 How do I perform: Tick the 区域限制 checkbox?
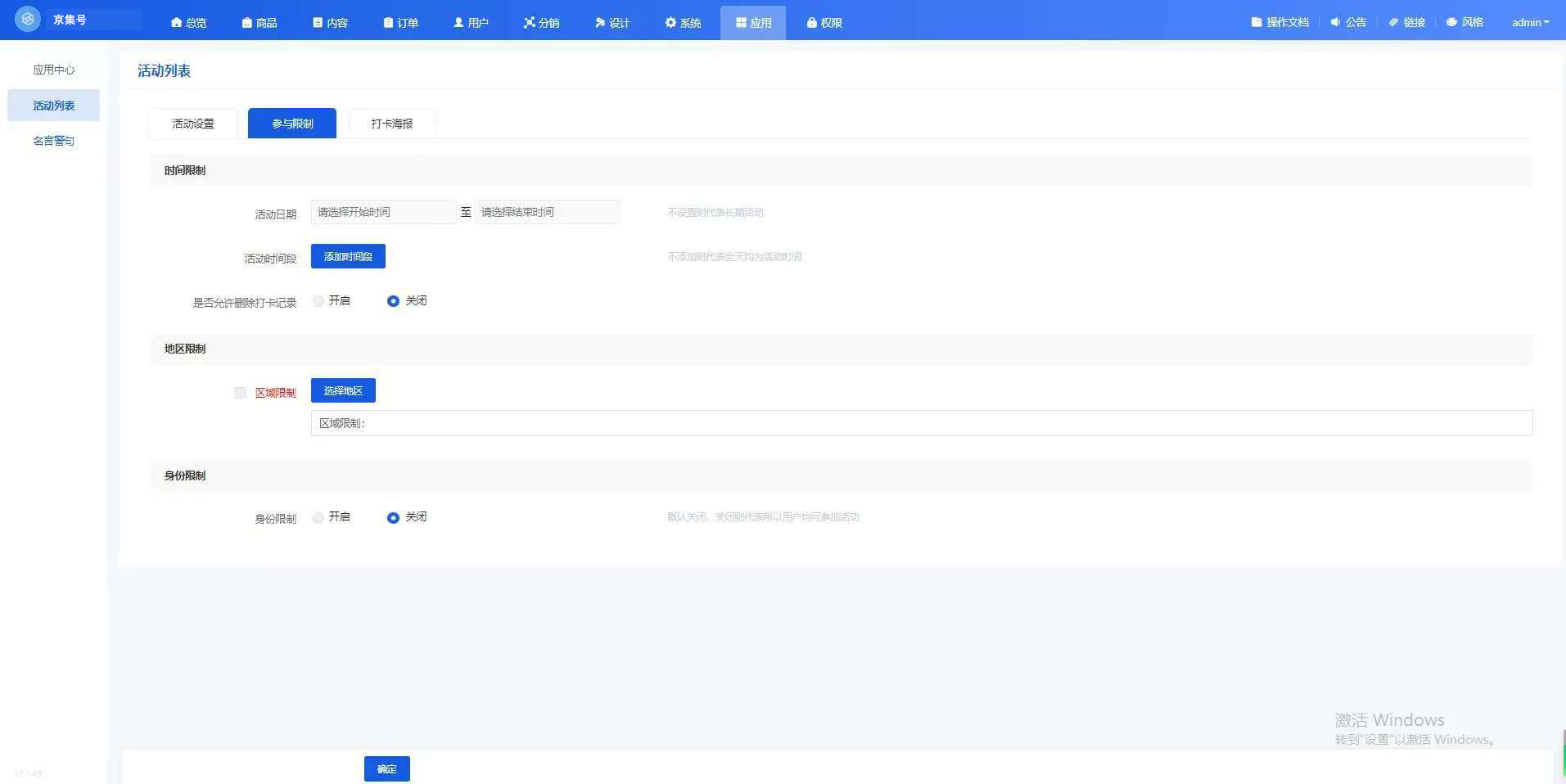coord(240,393)
